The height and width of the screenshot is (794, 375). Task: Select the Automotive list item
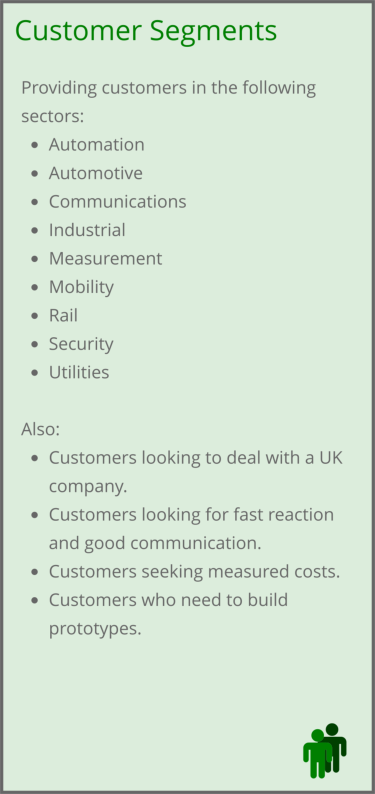click(x=96, y=173)
